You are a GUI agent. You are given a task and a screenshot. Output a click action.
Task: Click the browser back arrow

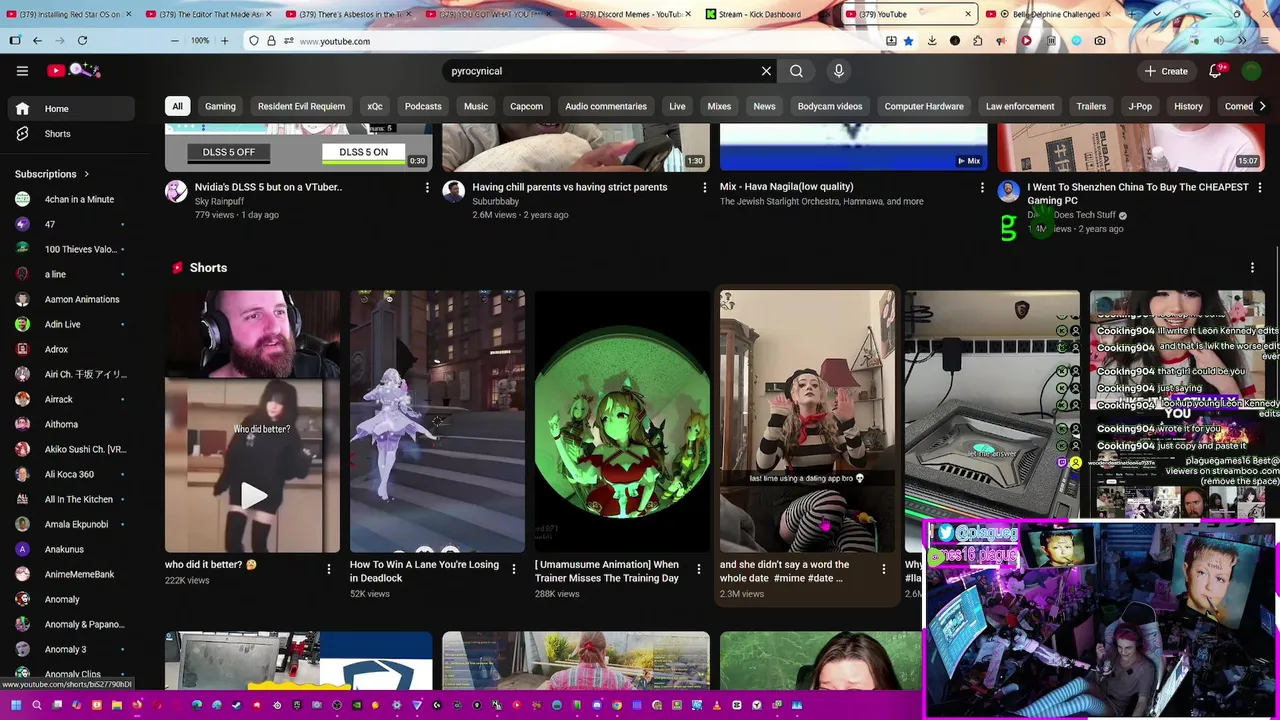[x=37, y=41]
